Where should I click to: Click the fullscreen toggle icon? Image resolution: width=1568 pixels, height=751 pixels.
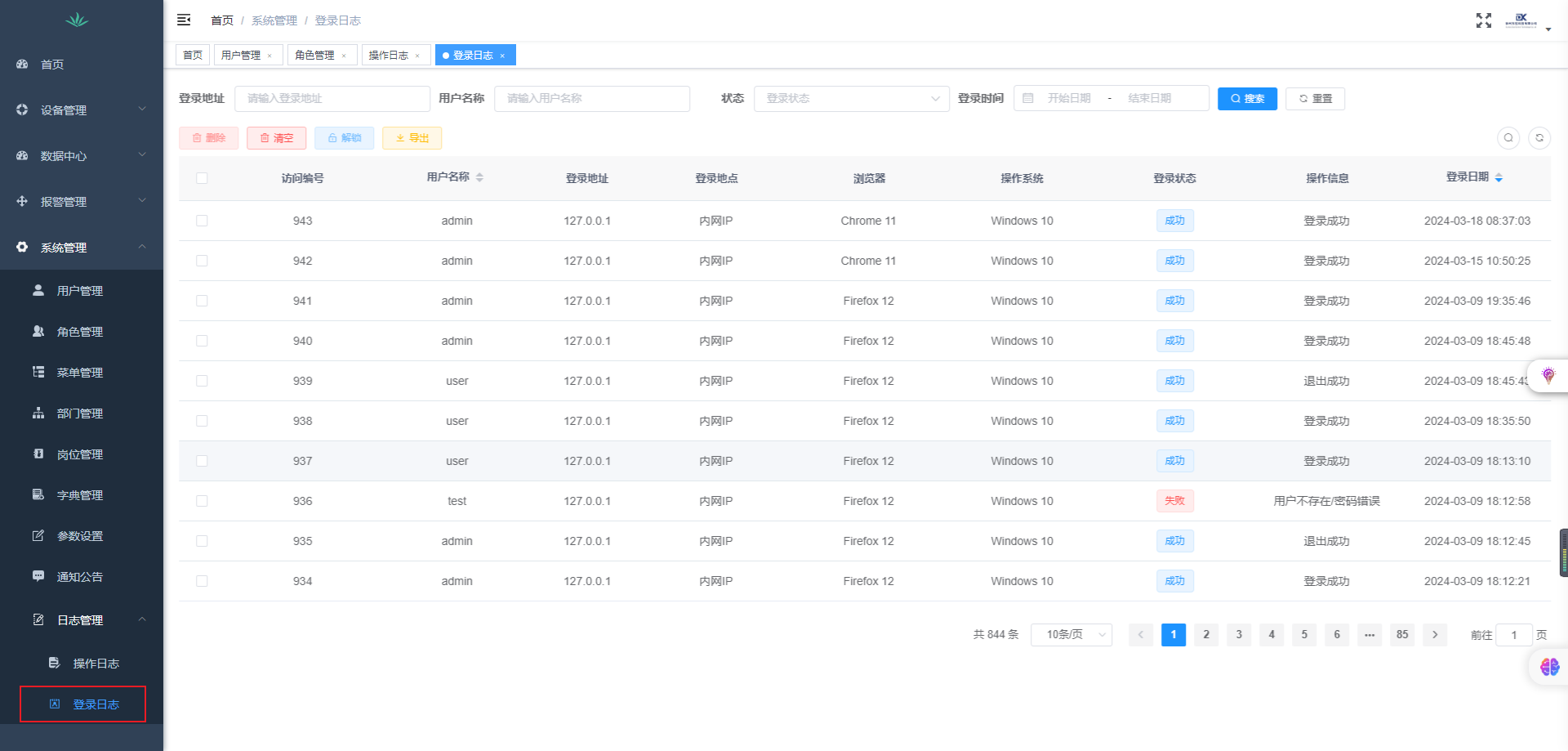click(x=1484, y=20)
